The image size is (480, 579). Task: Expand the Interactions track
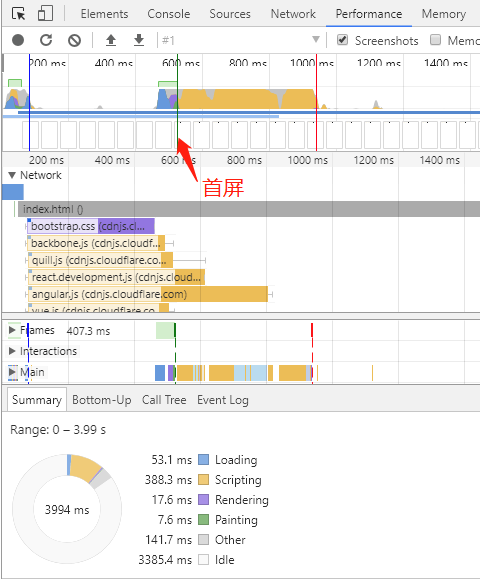[x=12, y=351]
